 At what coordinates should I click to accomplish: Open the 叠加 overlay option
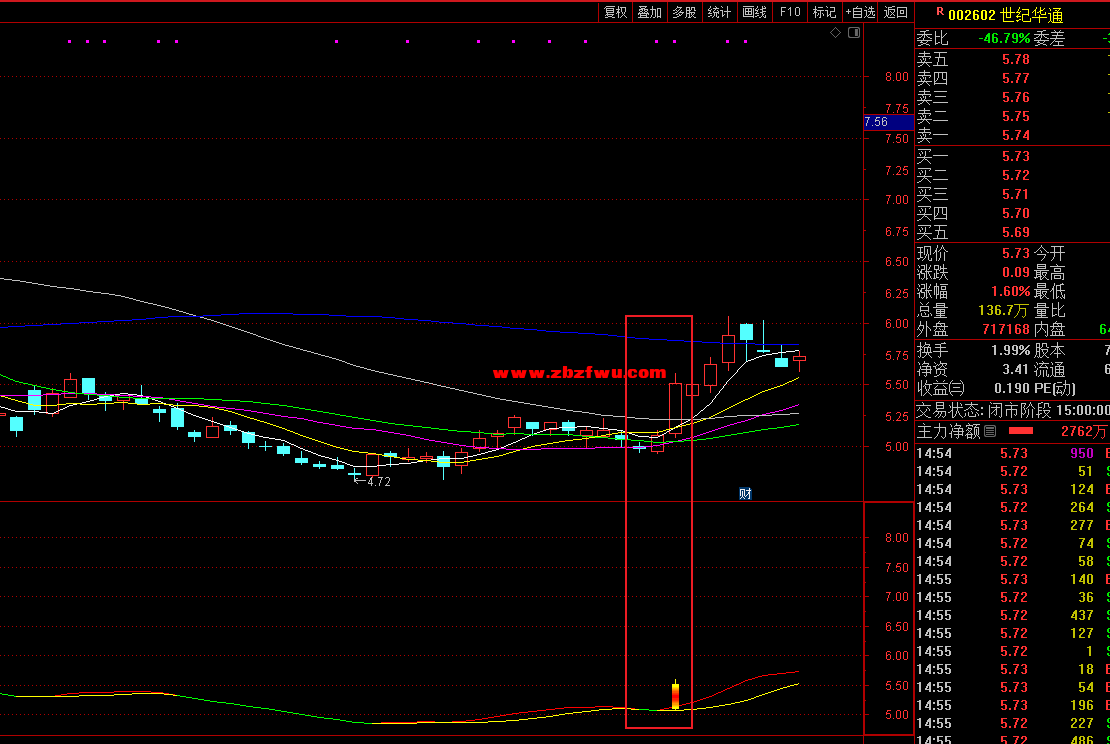click(x=649, y=12)
